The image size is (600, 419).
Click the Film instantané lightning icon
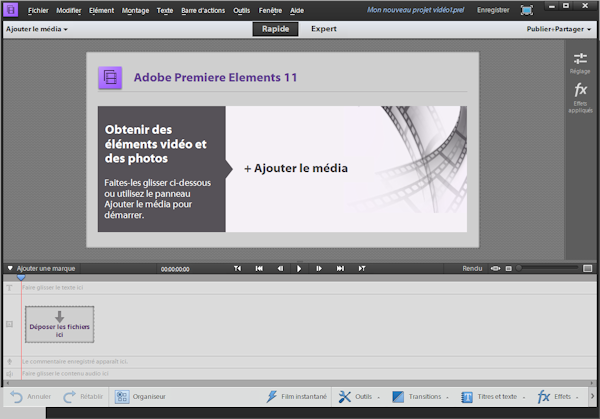272,397
